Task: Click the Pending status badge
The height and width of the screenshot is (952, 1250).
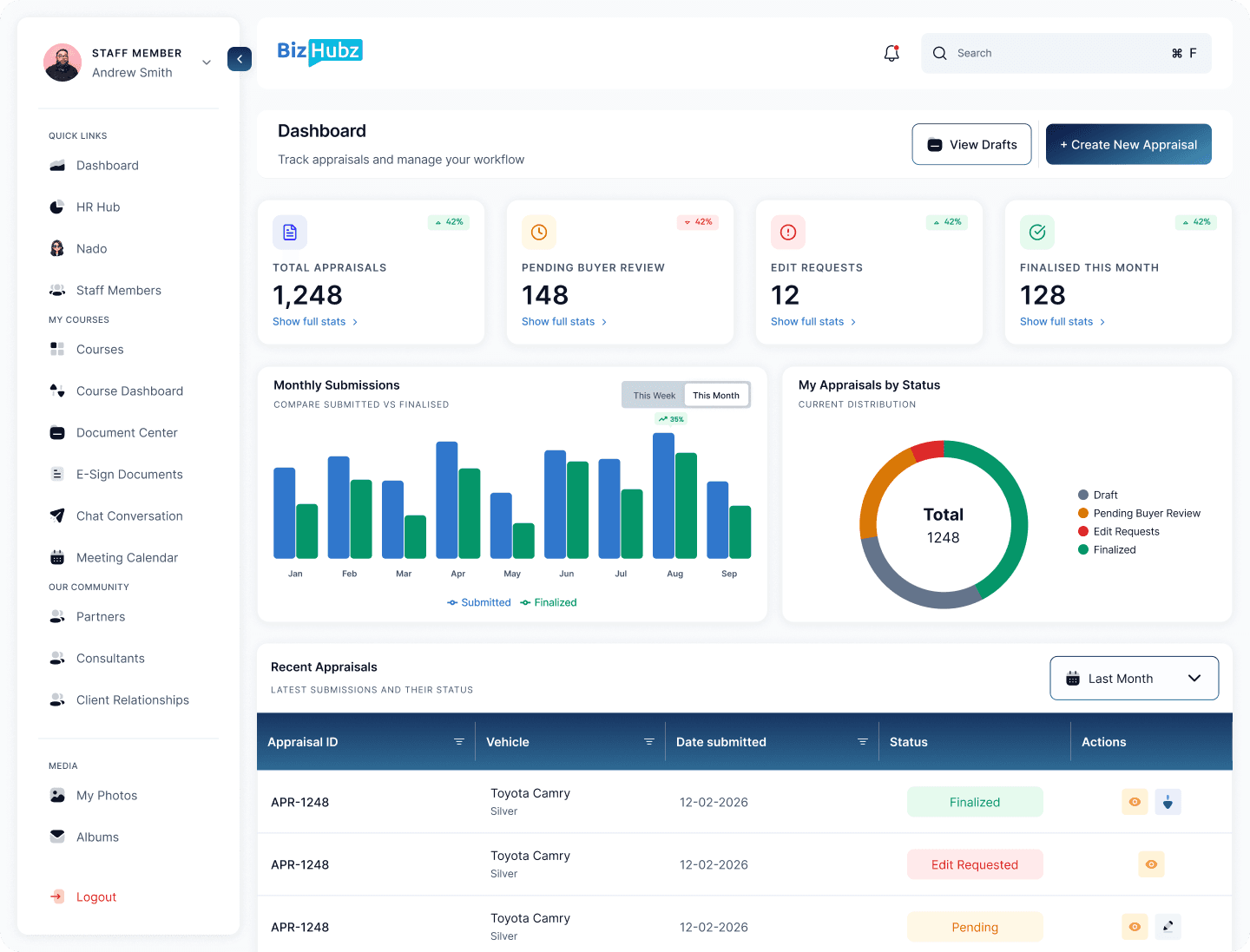Action: coord(975,928)
